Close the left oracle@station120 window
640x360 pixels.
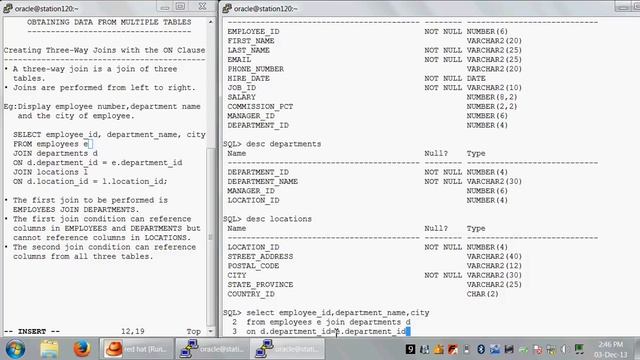202,7
